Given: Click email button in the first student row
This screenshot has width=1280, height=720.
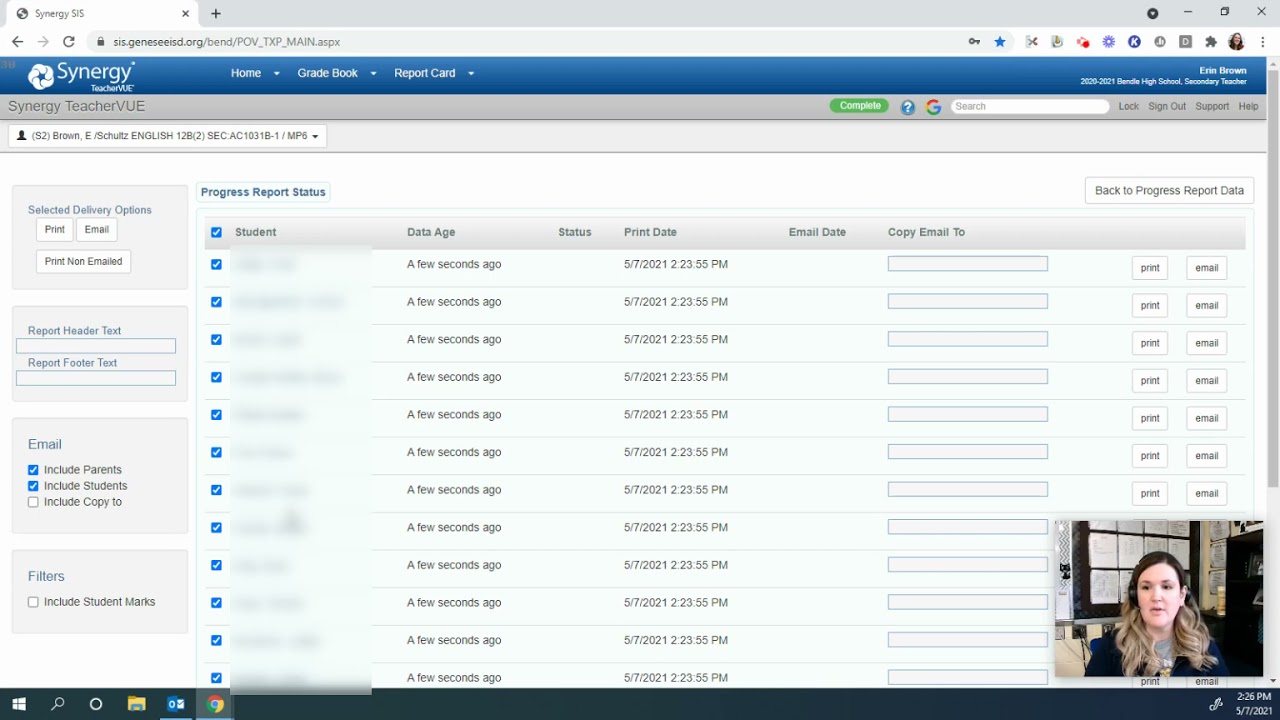Looking at the screenshot, I should pyautogui.click(x=1207, y=268).
